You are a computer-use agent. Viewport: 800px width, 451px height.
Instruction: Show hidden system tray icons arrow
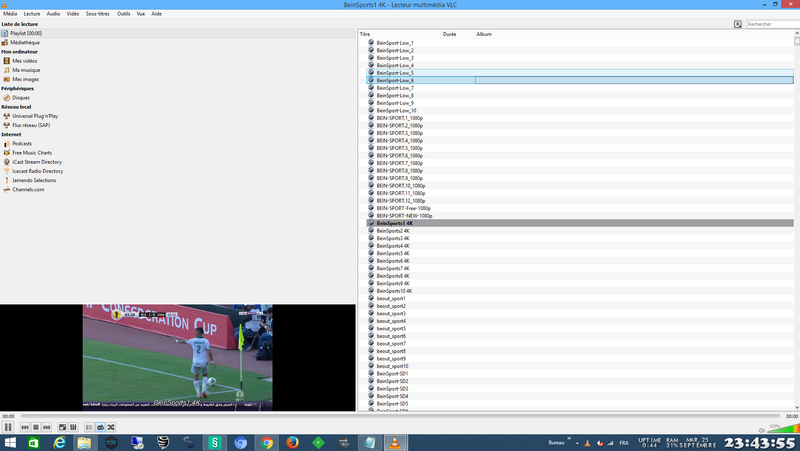(x=578, y=443)
